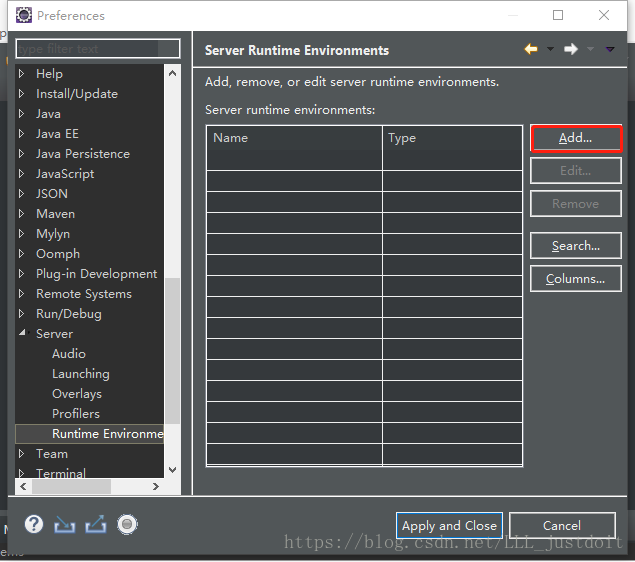Click the tree scroll up arrow
This screenshot has width=635, height=562.
(x=173, y=73)
